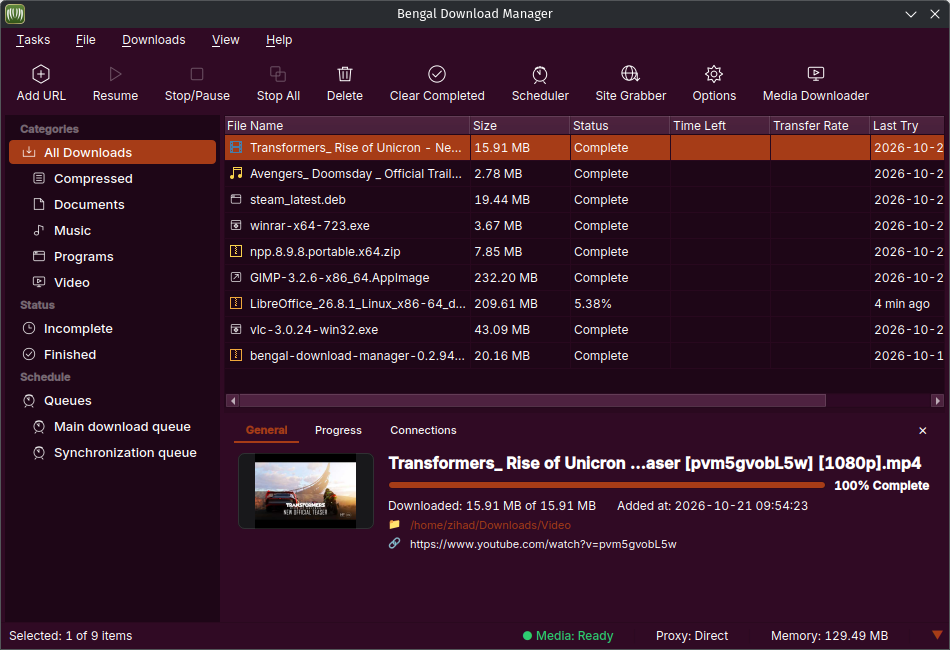Select the Queues schedule item
This screenshot has width=950, height=650.
tap(112, 400)
